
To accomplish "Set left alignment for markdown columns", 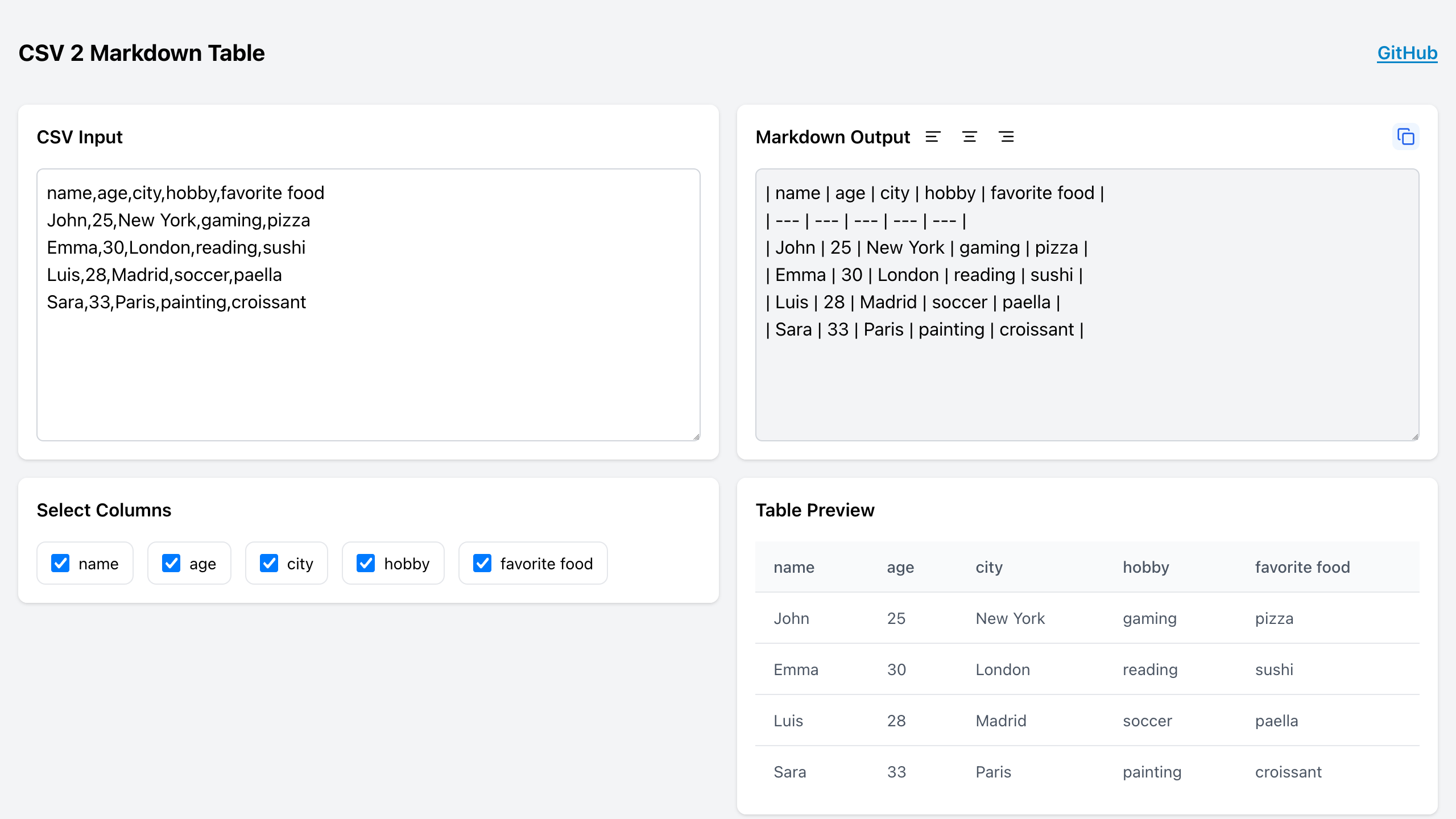I will tap(932, 136).
